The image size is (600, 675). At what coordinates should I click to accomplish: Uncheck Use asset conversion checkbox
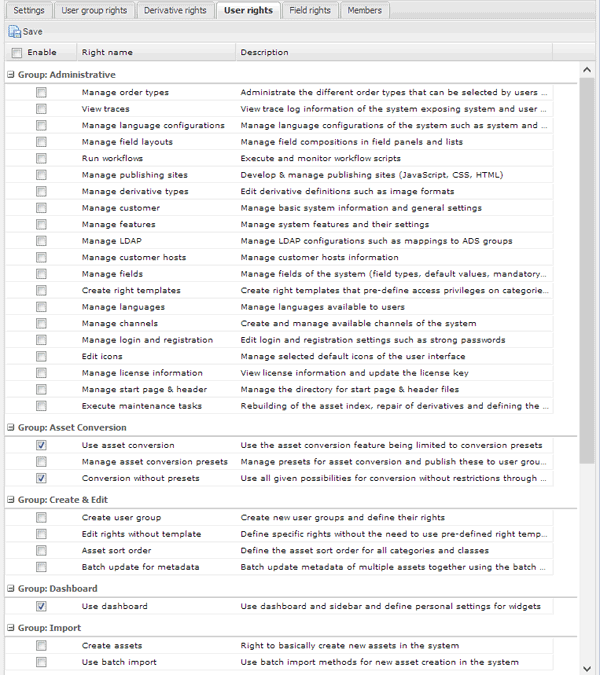coord(41,446)
